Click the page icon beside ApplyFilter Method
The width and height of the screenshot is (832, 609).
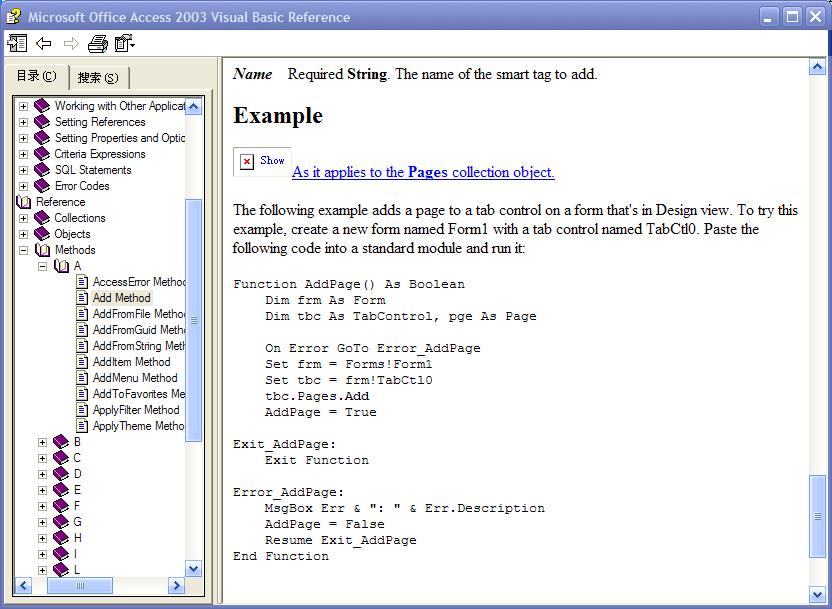82,410
